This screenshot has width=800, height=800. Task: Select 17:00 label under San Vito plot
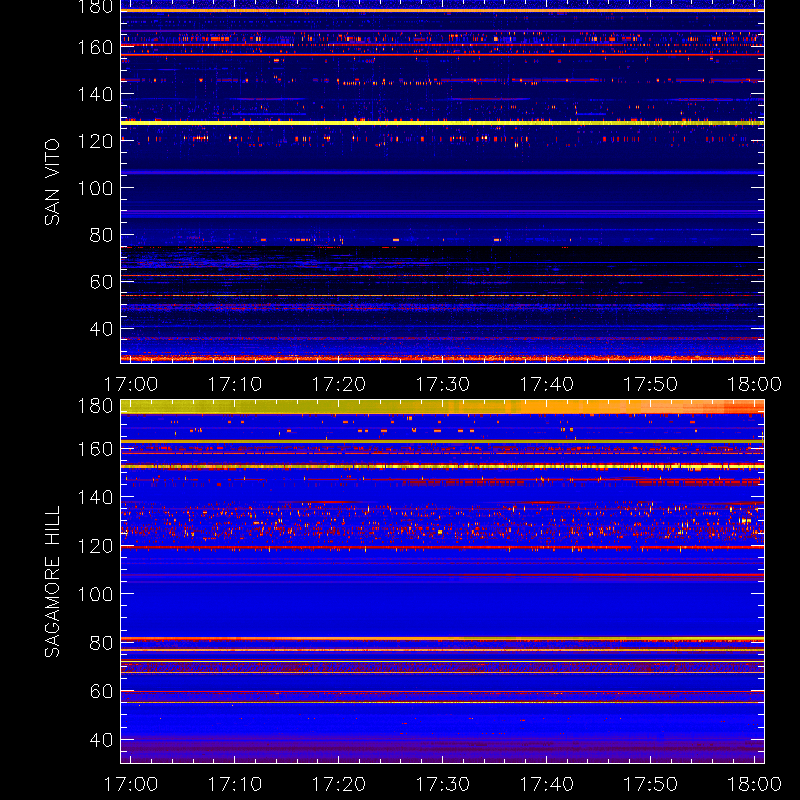pos(131,384)
